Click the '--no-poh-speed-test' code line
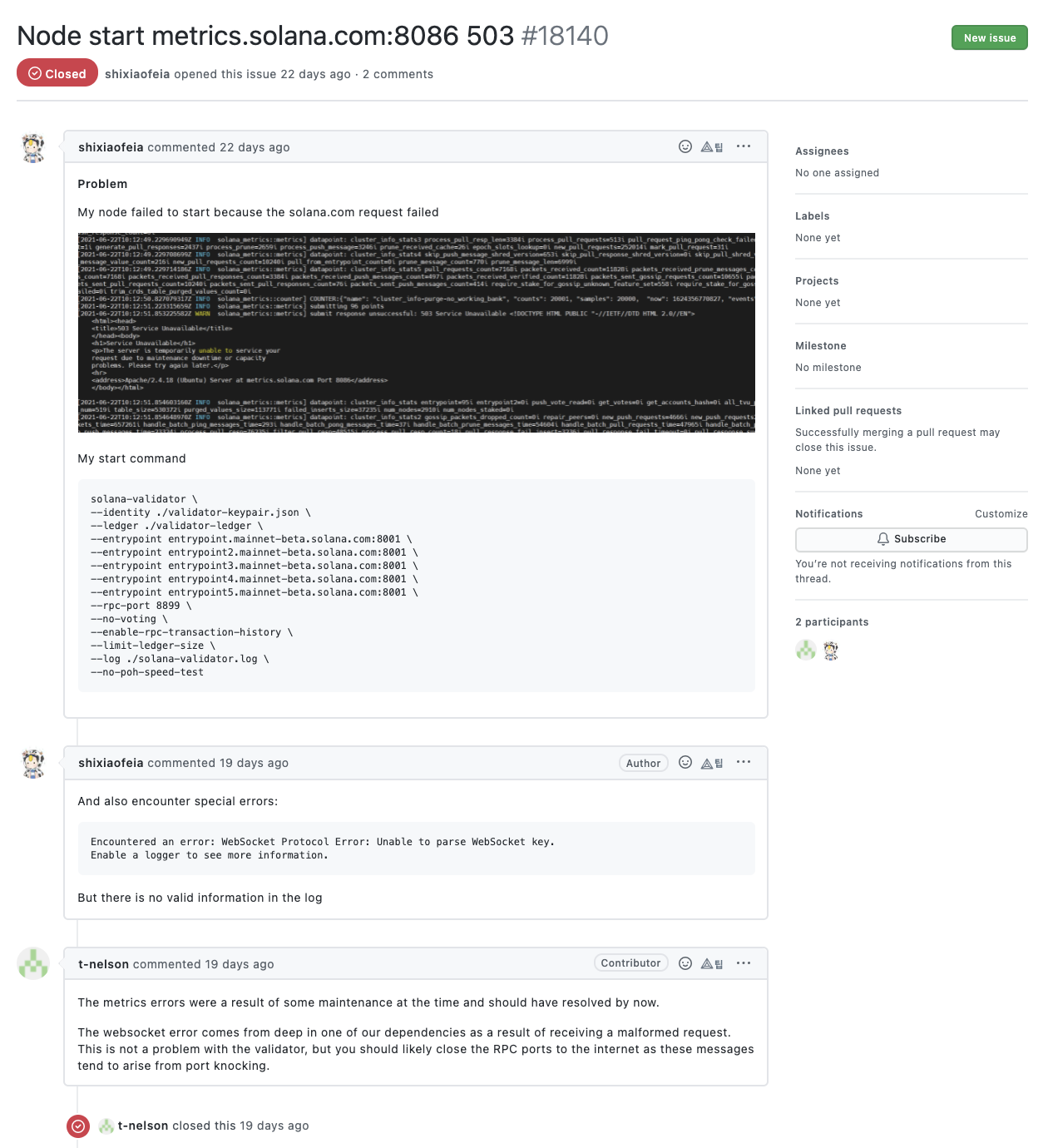The width and height of the screenshot is (1048, 1148). [x=147, y=672]
